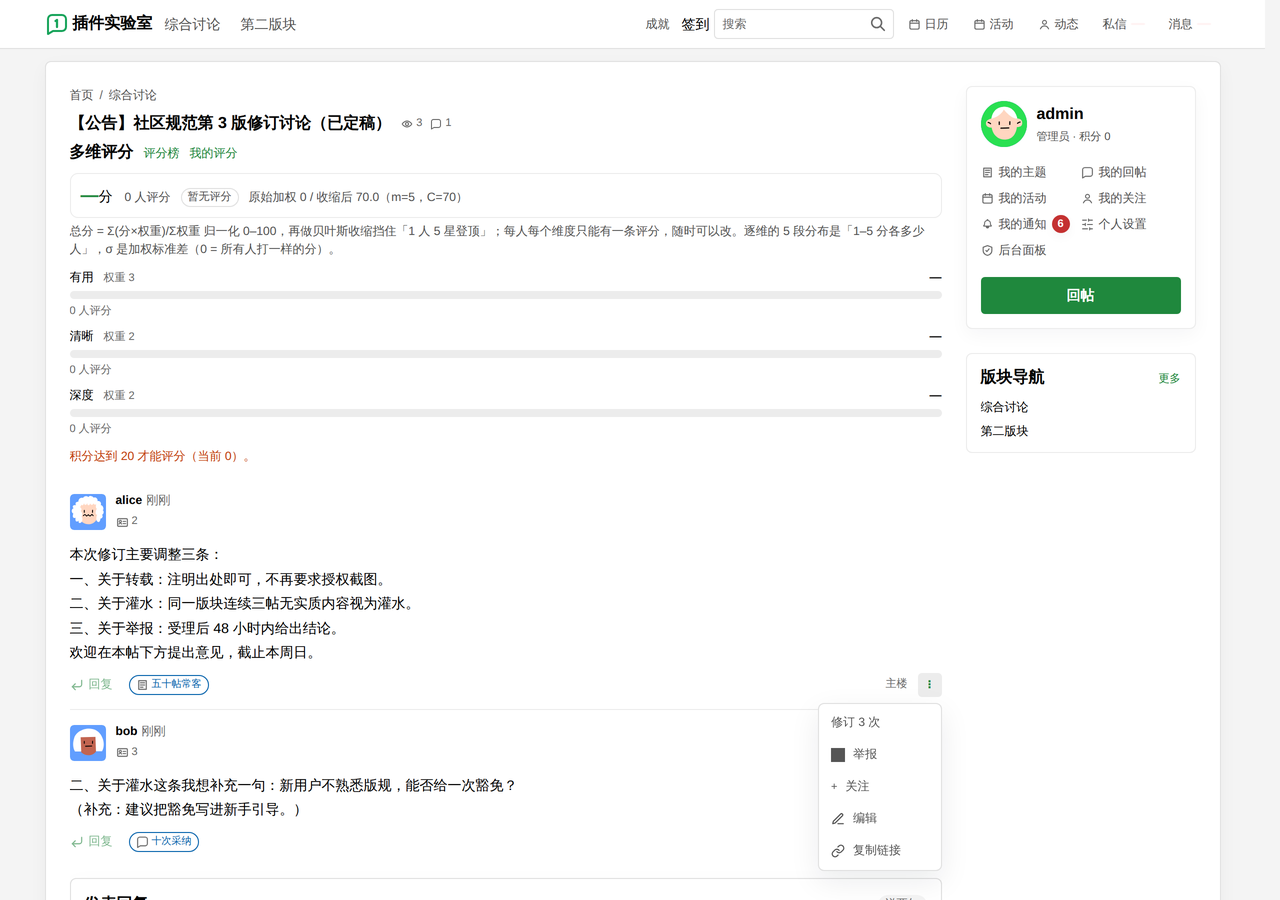Open 我的活动 in user panel
This screenshot has width=1280, height=900.
point(1014,198)
